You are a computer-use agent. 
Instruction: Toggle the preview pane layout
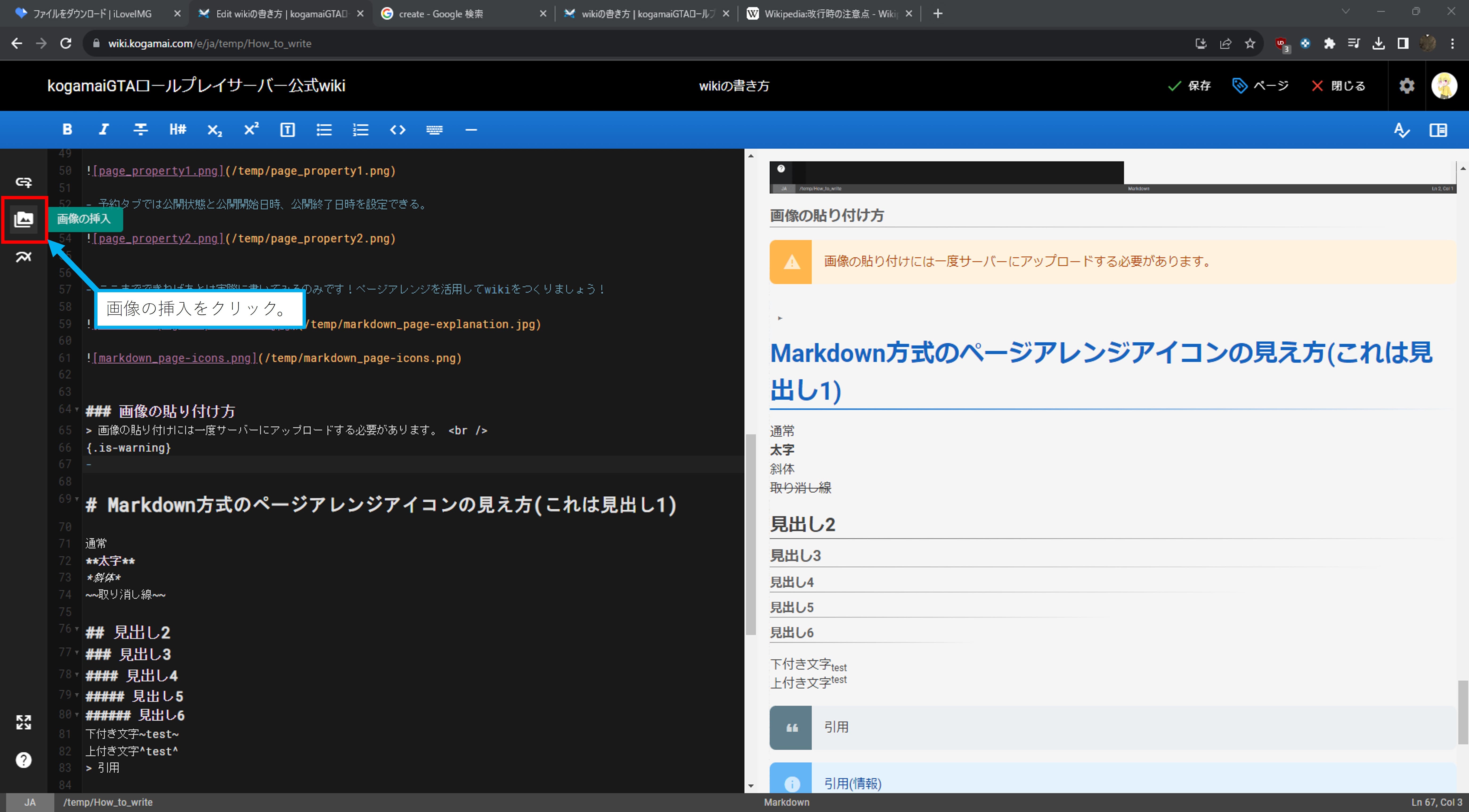pyautogui.click(x=1438, y=130)
